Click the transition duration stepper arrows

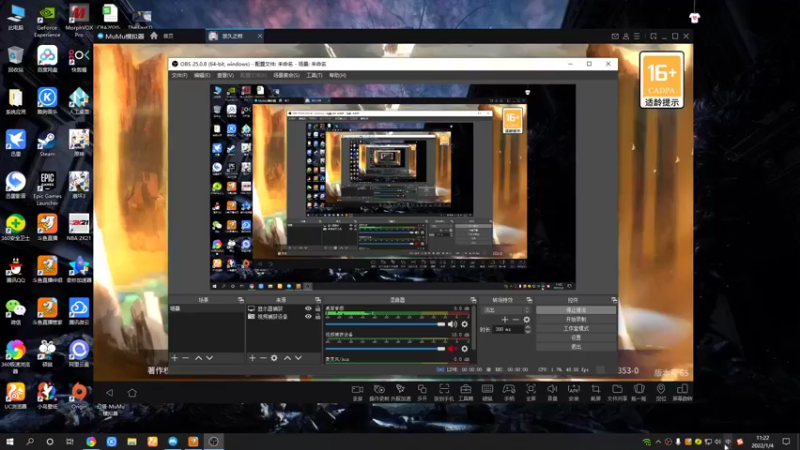click(x=528, y=329)
